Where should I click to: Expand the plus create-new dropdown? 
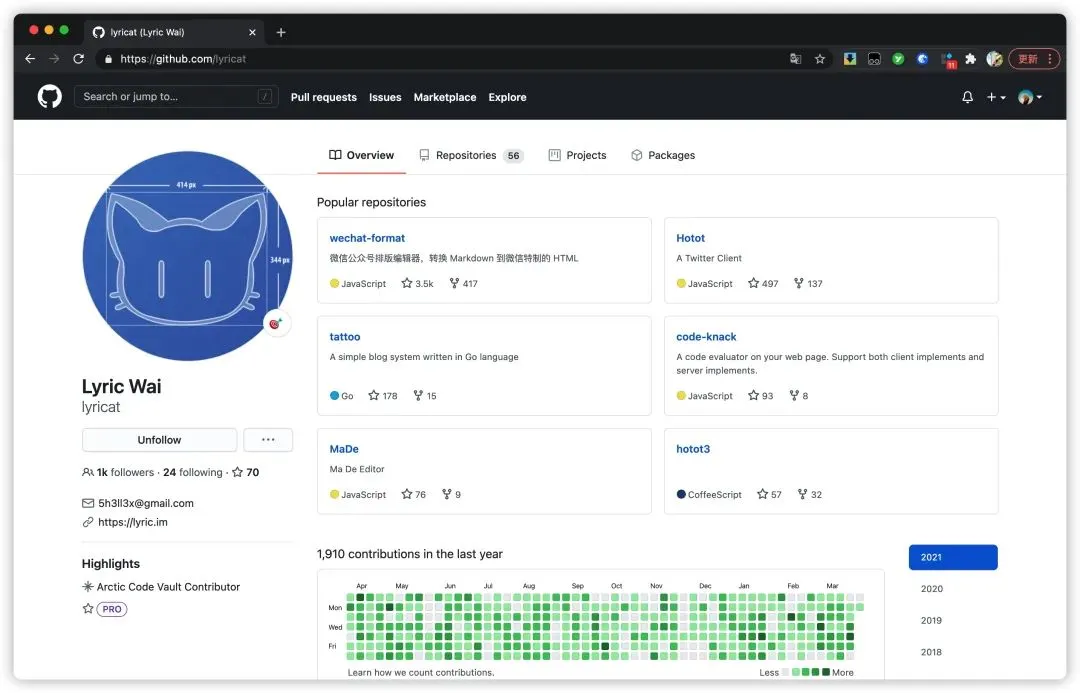click(x=996, y=97)
